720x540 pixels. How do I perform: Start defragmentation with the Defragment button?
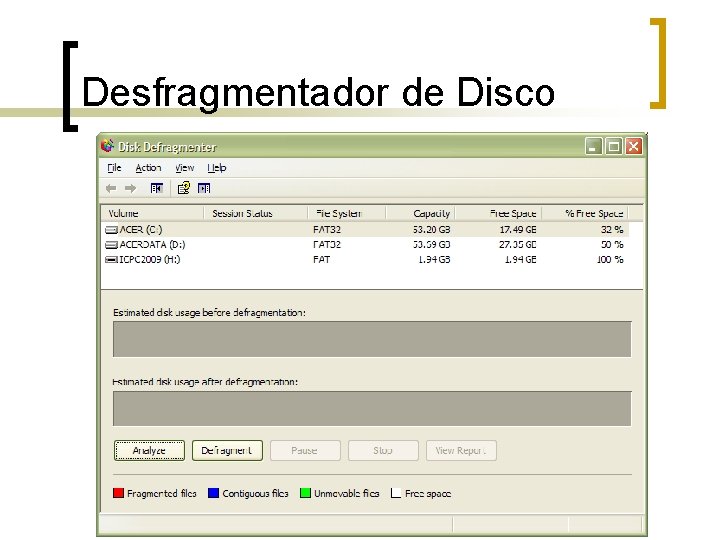click(227, 450)
